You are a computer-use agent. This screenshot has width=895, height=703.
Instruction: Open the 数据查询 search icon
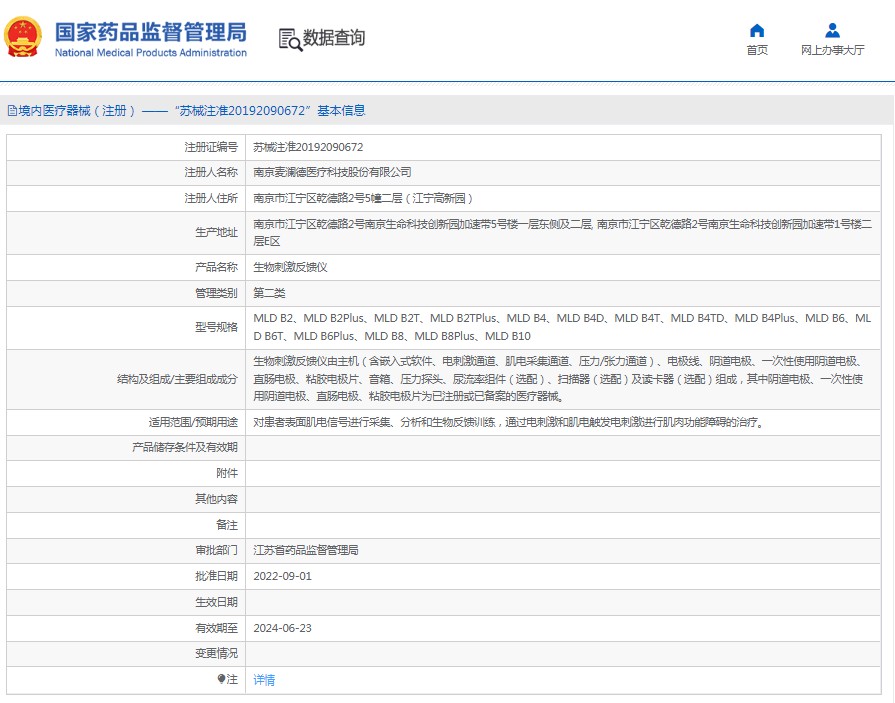(290, 39)
